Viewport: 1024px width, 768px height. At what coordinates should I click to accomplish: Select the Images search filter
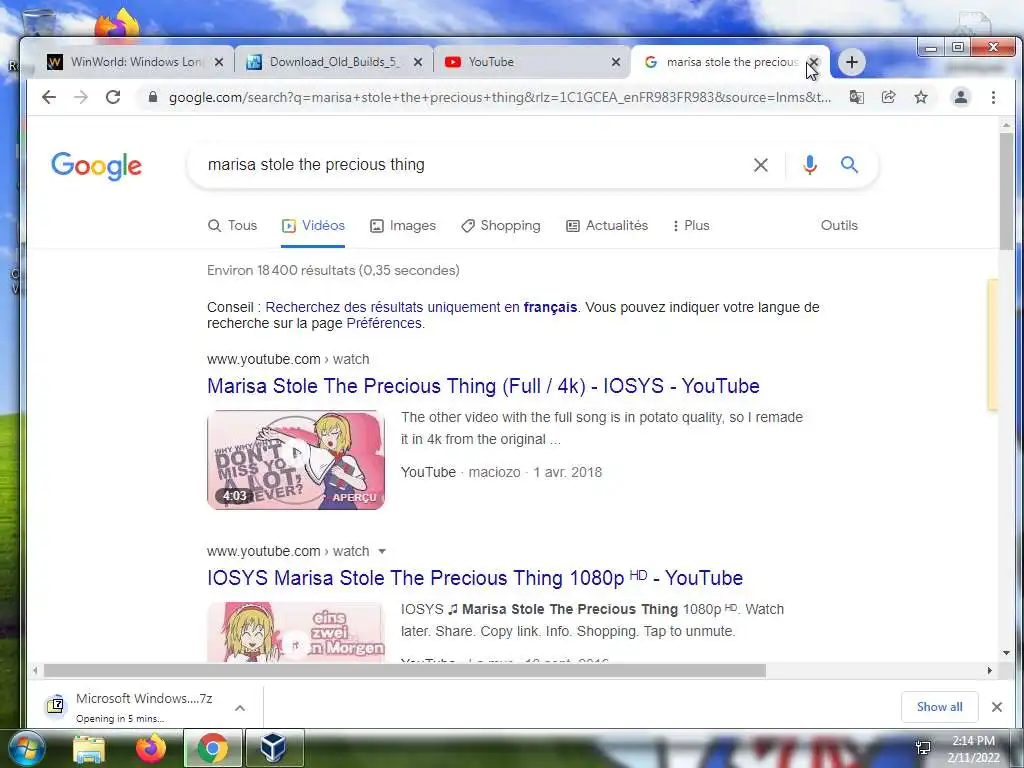[403, 225]
